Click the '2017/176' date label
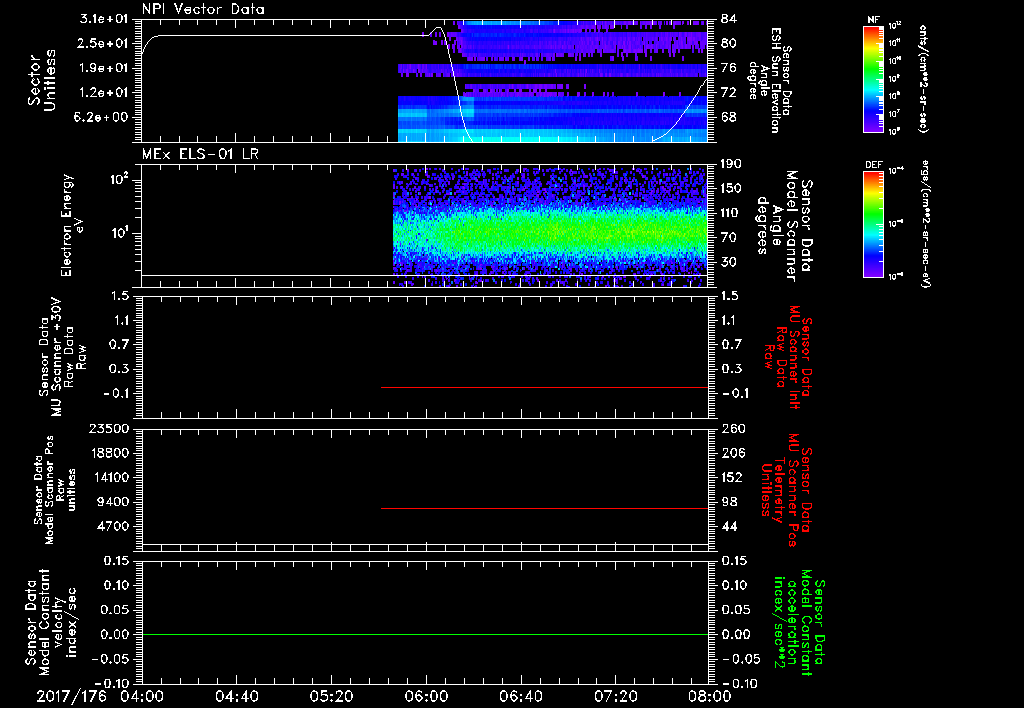1024x708 pixels. click(71, 696)
